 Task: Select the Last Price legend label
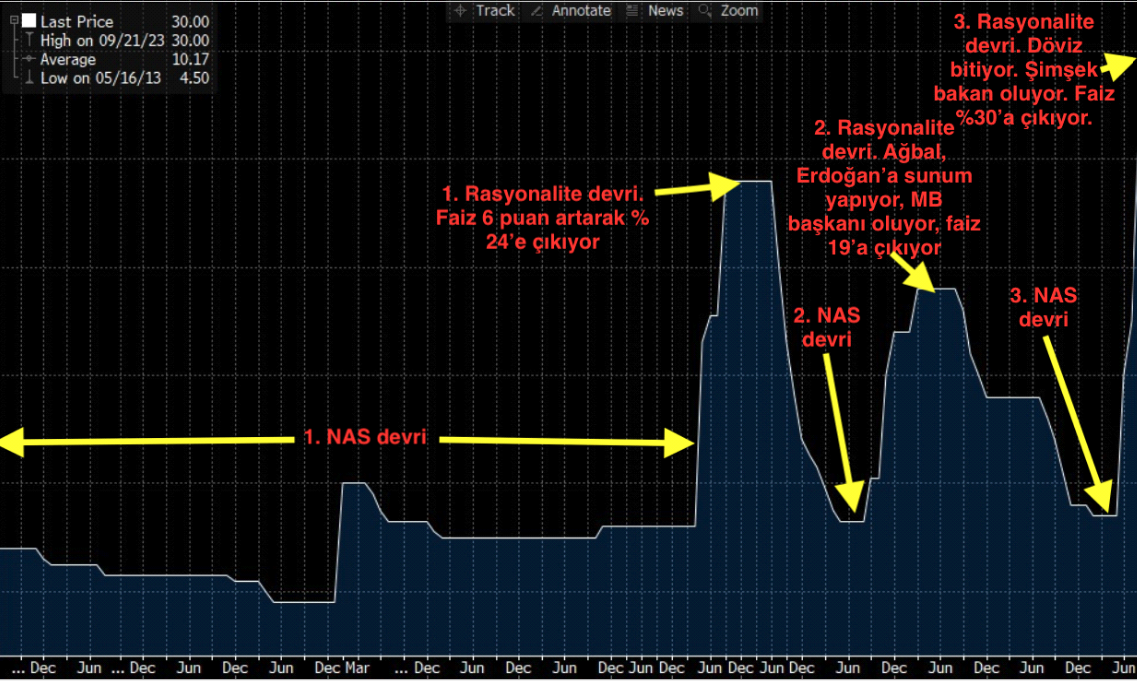(x=77, y=21)
